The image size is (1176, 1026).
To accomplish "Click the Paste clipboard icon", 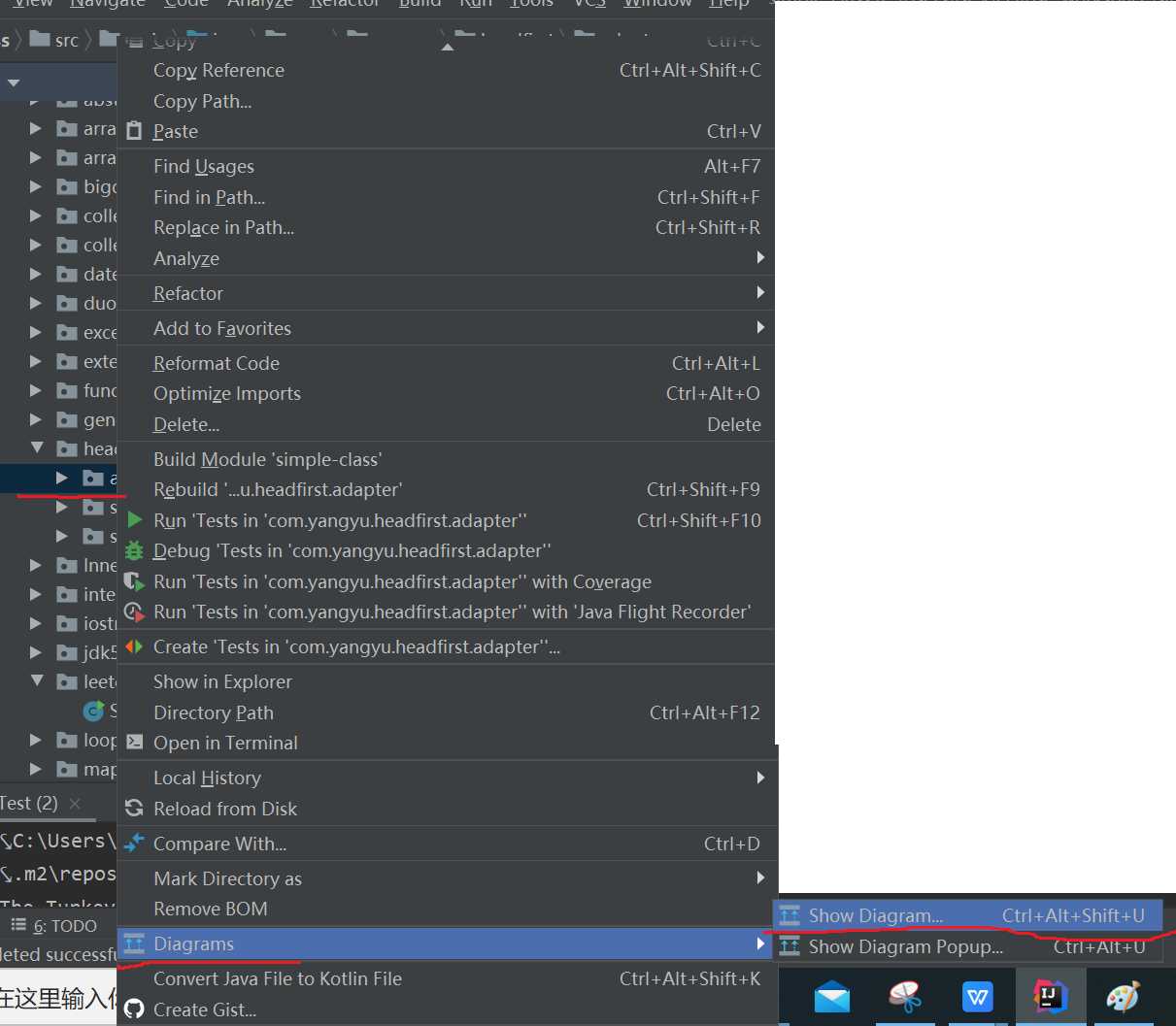I will pos(134,131).
